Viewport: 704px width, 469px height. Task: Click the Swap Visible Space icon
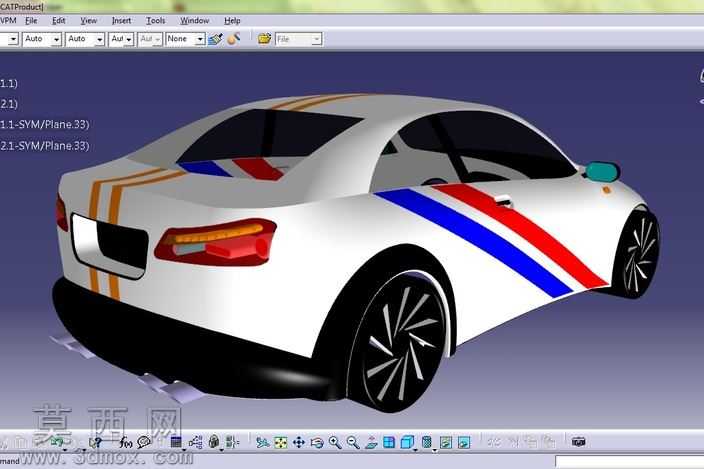point(464,443)
